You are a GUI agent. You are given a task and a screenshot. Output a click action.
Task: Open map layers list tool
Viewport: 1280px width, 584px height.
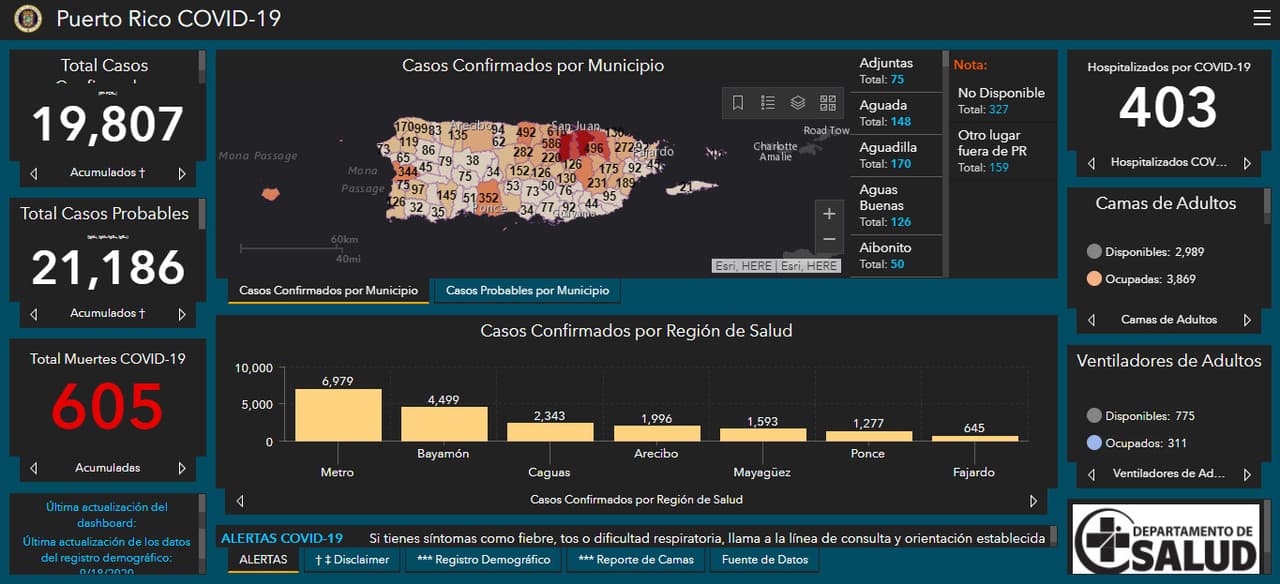coord(798,102)
